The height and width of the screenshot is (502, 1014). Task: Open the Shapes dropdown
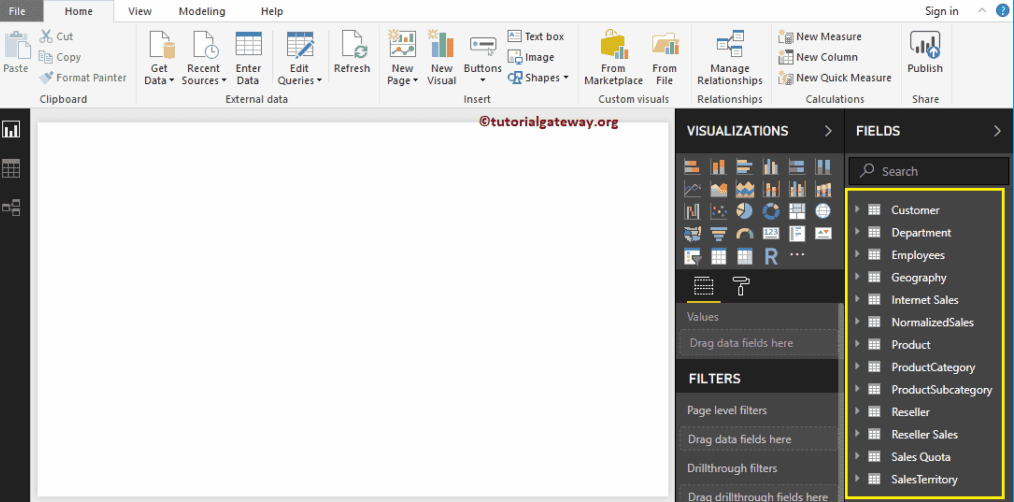pyautogui.click(x=538, y=78)
